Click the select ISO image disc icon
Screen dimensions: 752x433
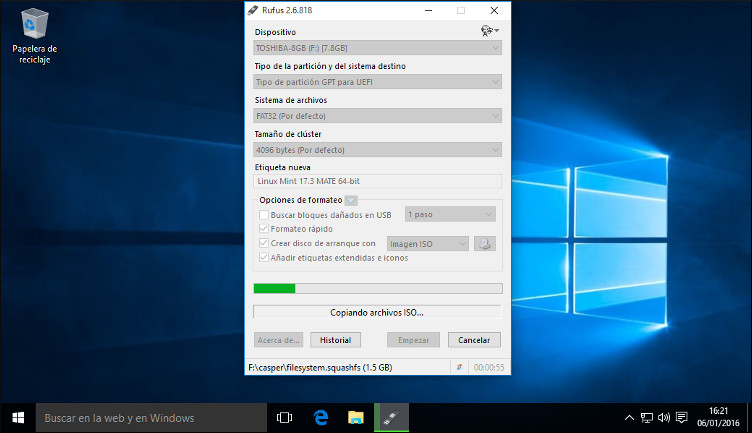485,244
